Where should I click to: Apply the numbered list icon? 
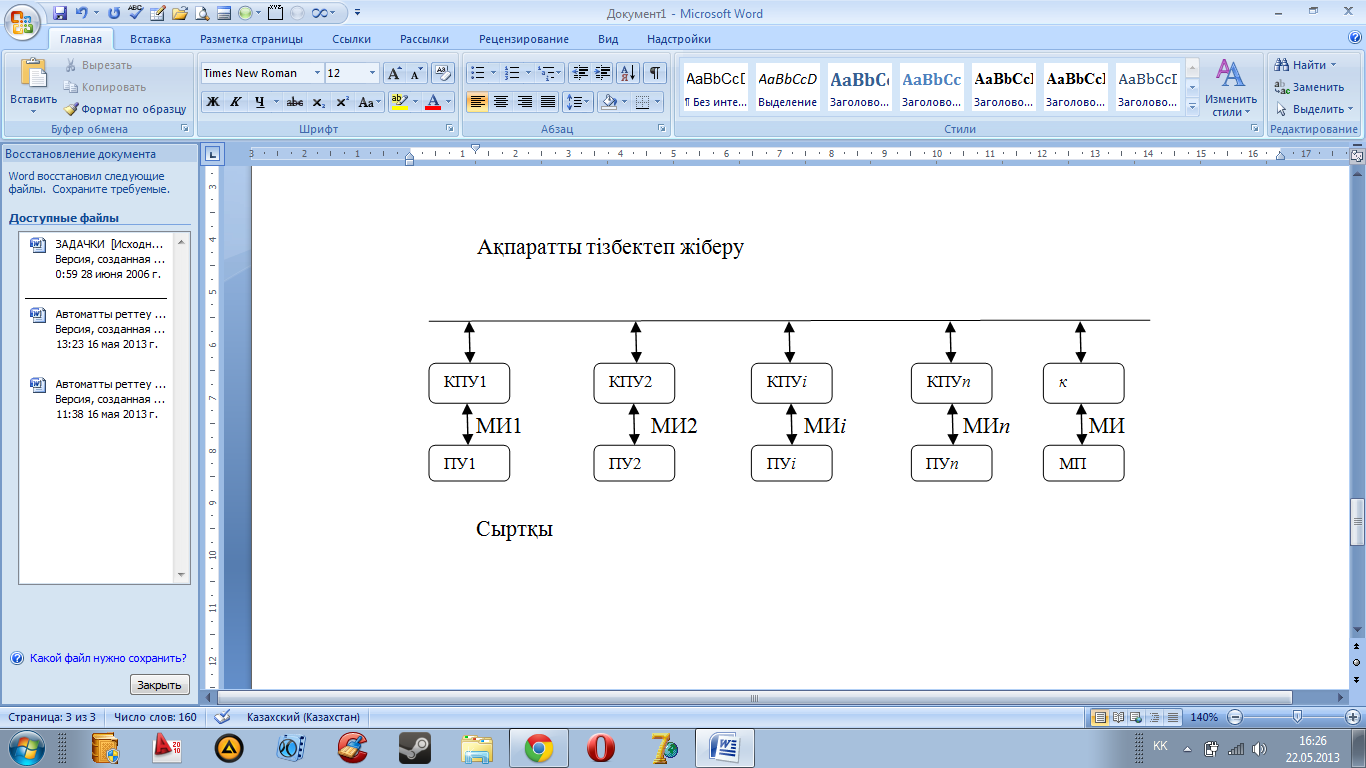click(513, 73)
